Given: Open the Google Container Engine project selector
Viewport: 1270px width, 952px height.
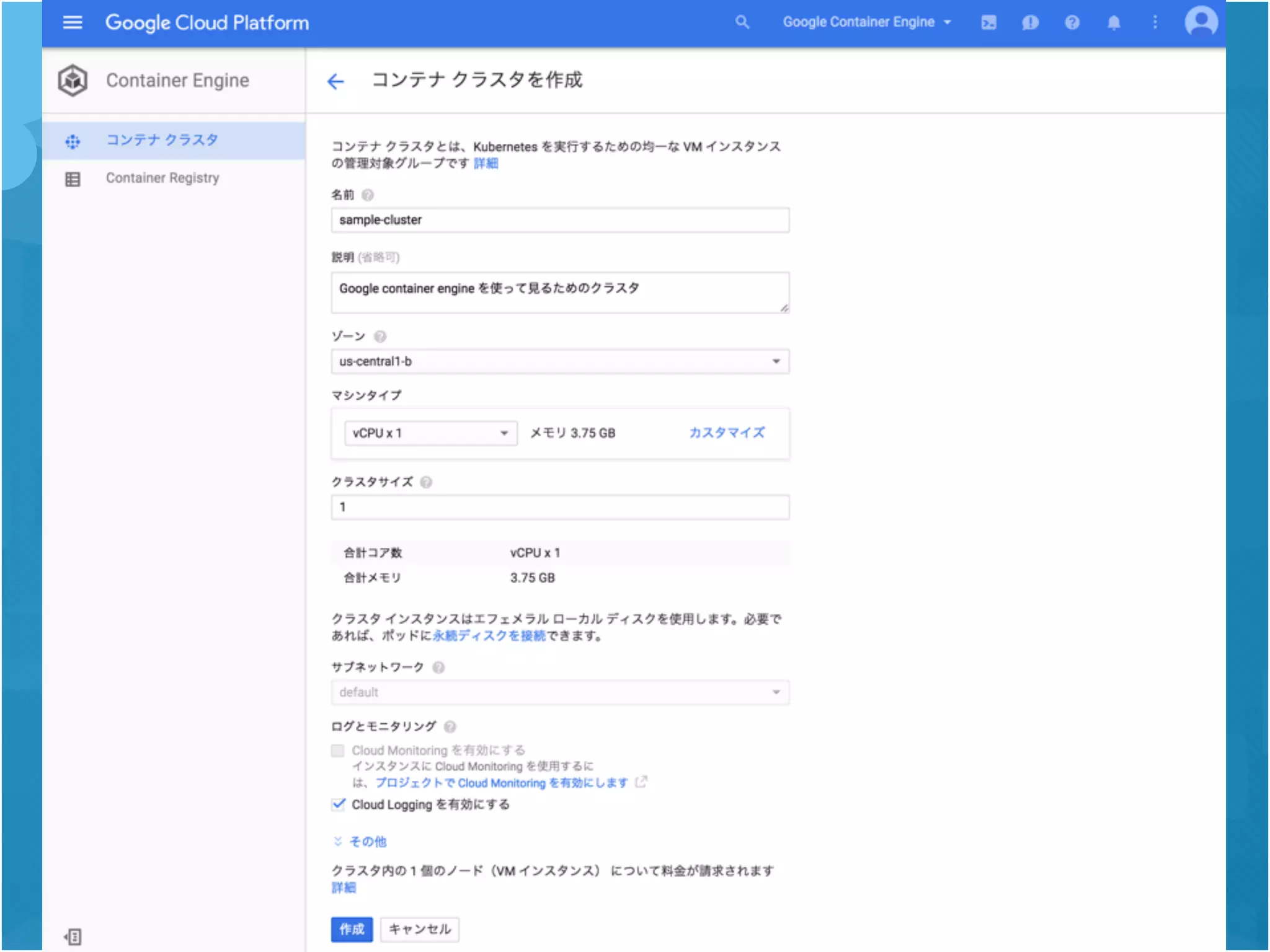Looking at the screenshot, I should tap(866, 22).
